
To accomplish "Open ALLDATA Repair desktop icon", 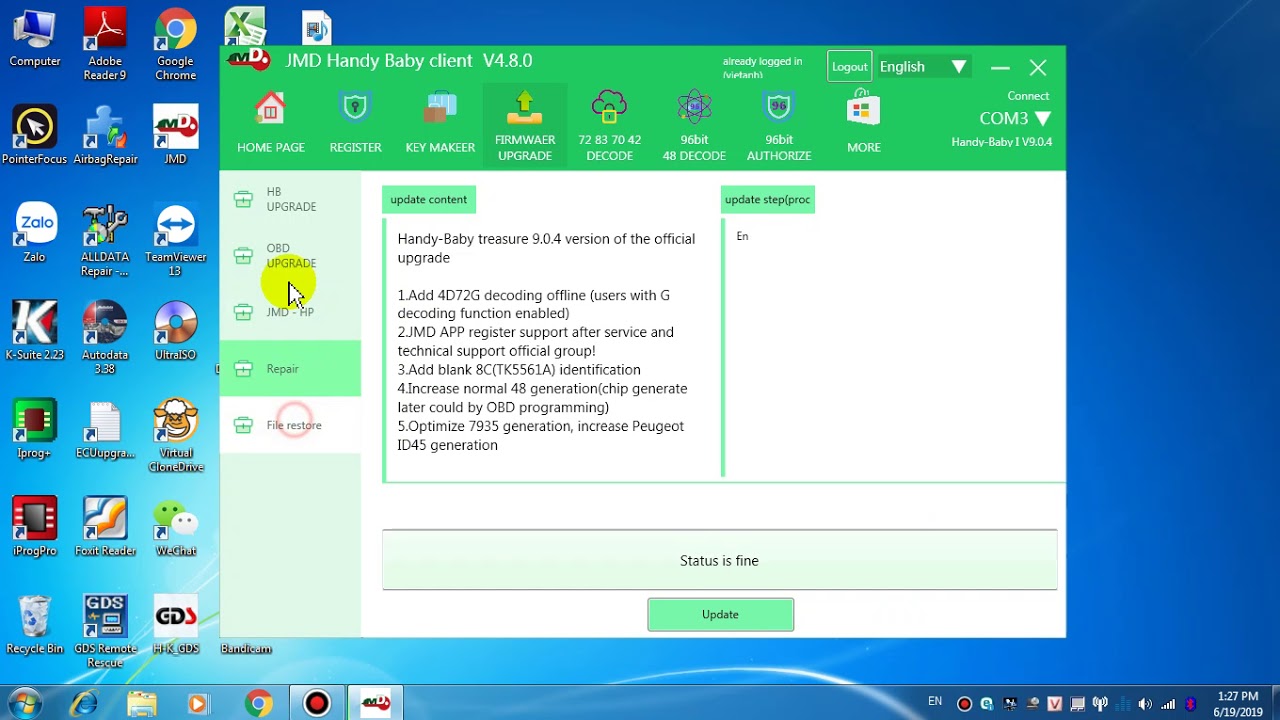I will 105,240.
